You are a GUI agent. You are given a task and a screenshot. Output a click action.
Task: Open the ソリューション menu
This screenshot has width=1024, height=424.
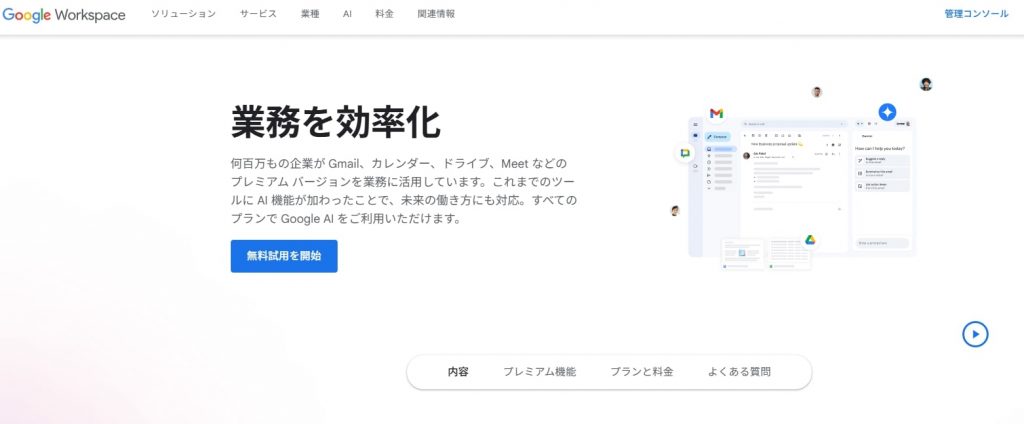(x=183, y=15)
